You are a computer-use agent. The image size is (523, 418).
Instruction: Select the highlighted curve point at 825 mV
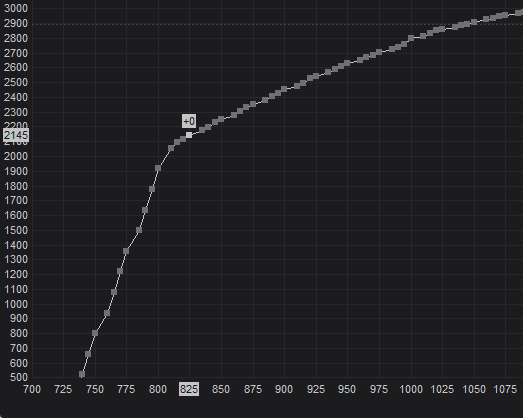click(x=189, y=135)
